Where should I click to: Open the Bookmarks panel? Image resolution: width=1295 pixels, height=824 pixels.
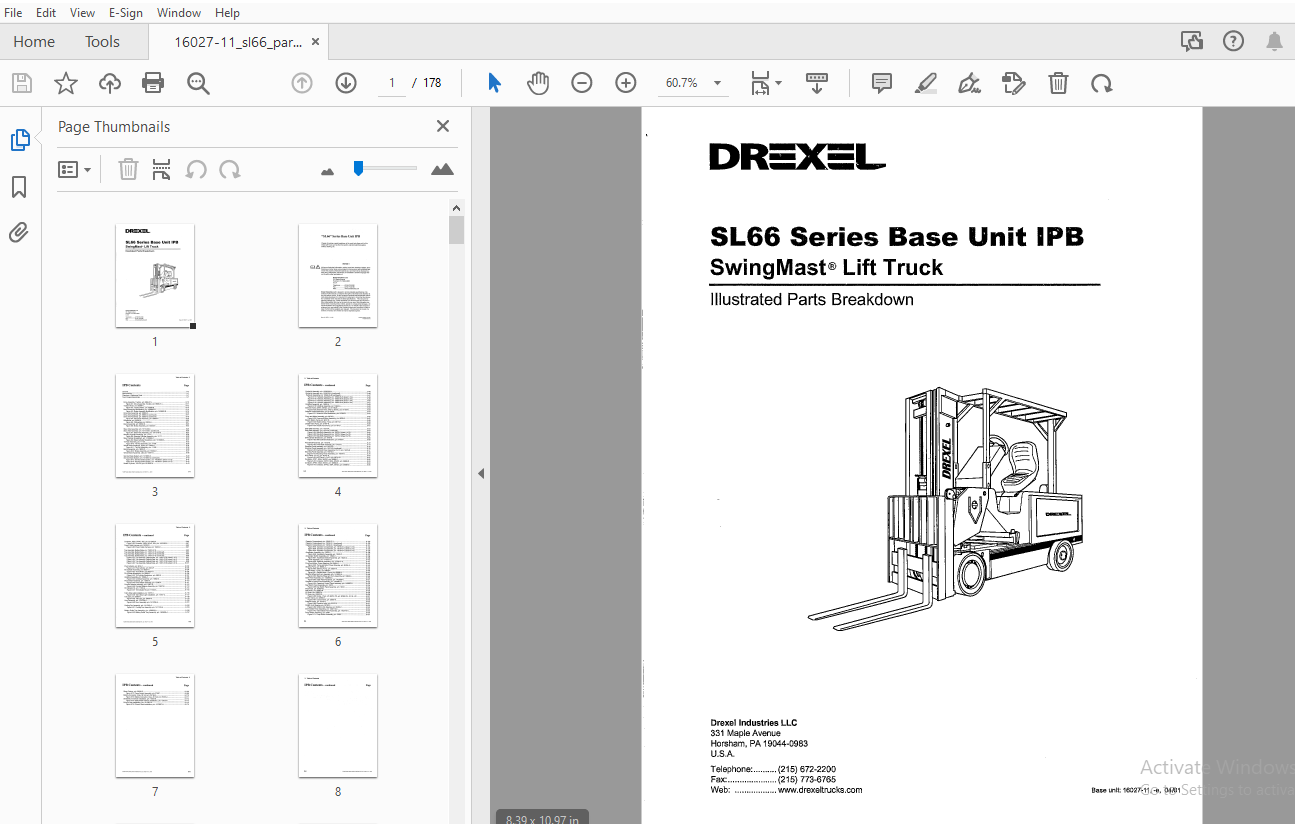[x=19, y=187]
